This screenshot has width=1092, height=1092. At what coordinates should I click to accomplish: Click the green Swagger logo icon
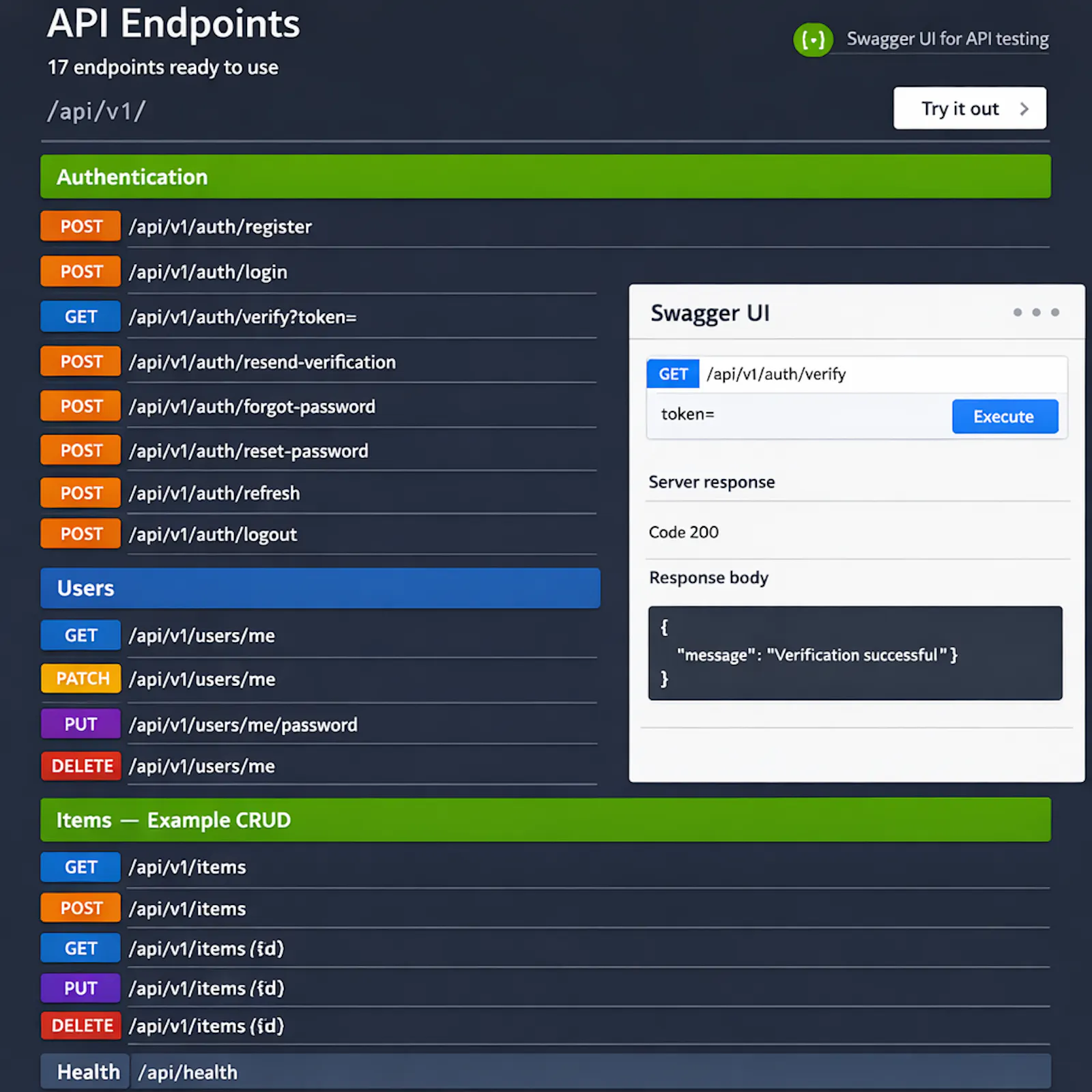pyautogui.click(x=813, y=40)
